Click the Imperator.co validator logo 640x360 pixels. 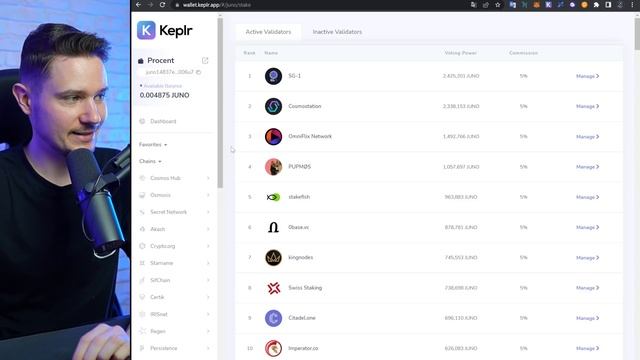(x=273, y=348)
